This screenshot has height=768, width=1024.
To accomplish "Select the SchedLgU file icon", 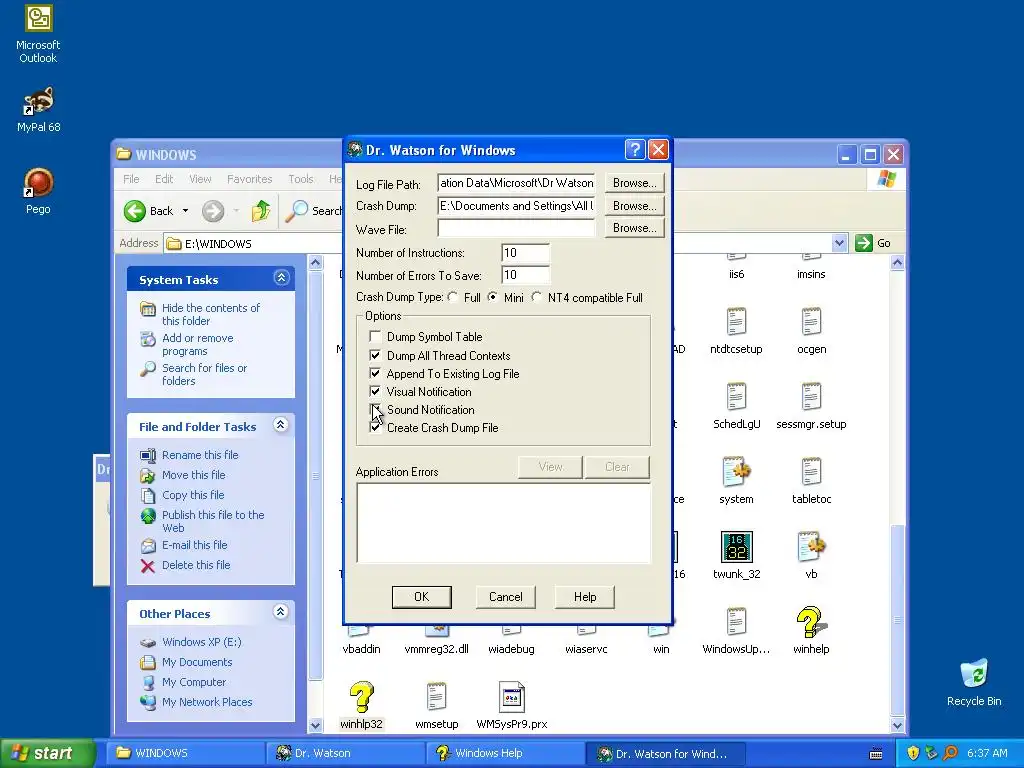I will tap(736, 397).
